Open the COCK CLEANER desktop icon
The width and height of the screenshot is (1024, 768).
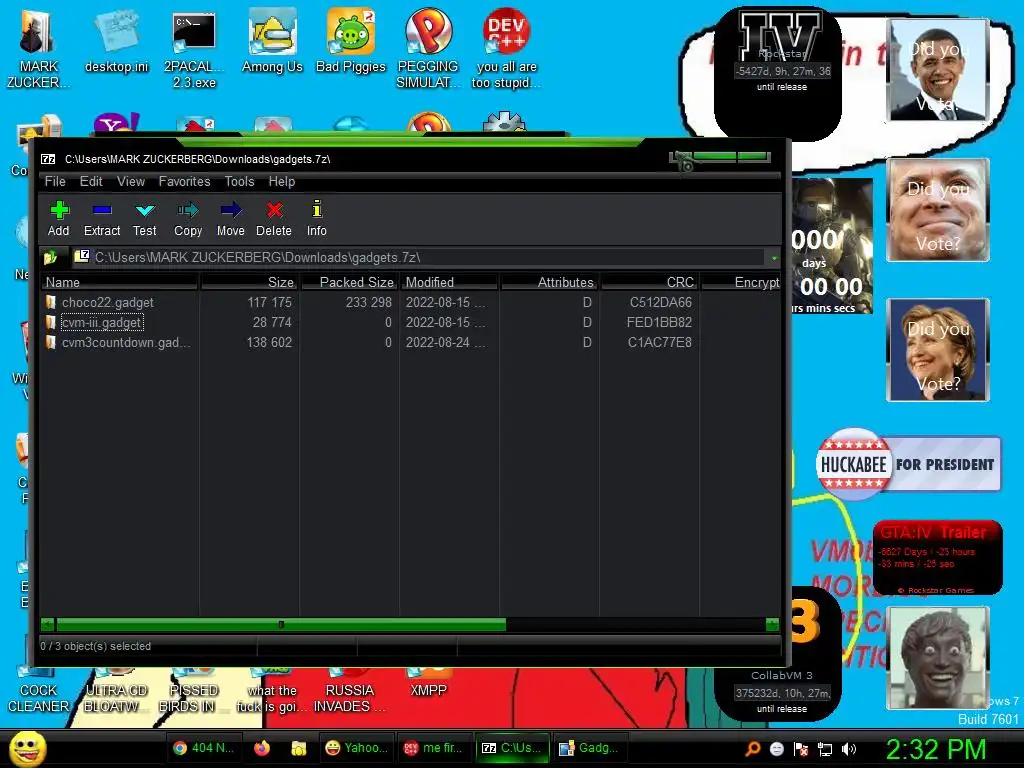[x=38, y=691]
